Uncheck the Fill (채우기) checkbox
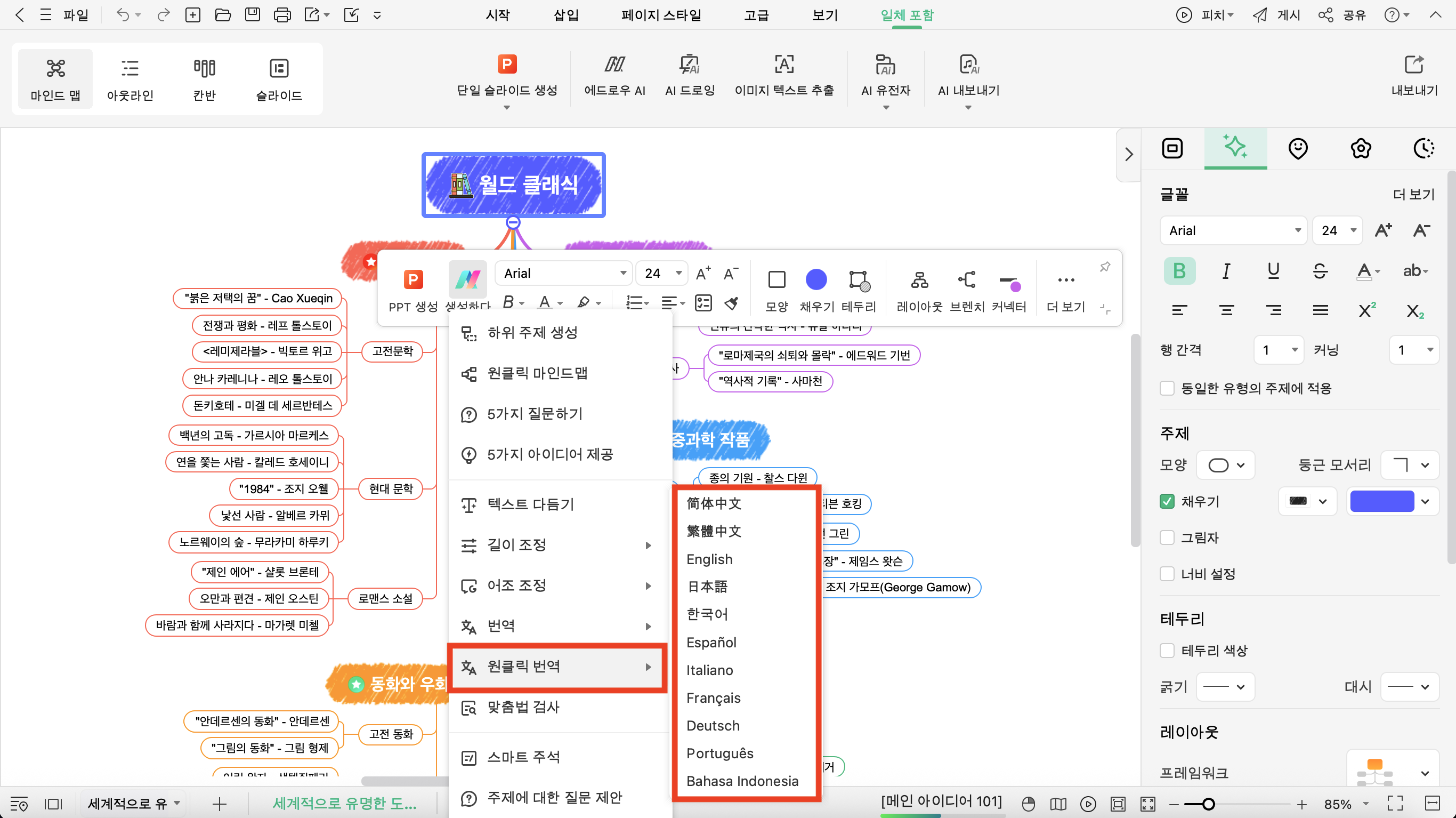The width and height of the screenshot is (1456, 818). [1167, 501]
